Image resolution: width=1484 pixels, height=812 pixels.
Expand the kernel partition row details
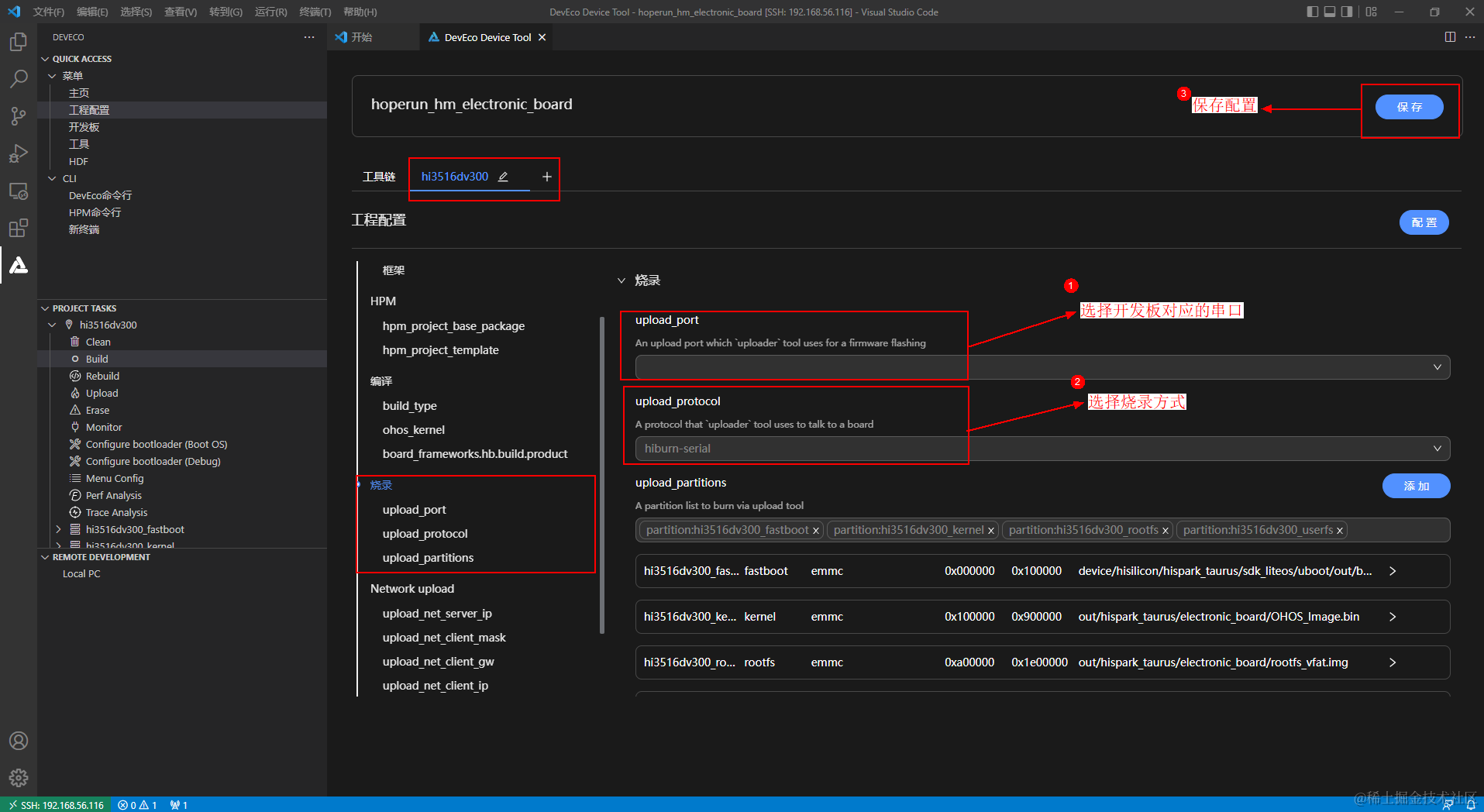1393,617
